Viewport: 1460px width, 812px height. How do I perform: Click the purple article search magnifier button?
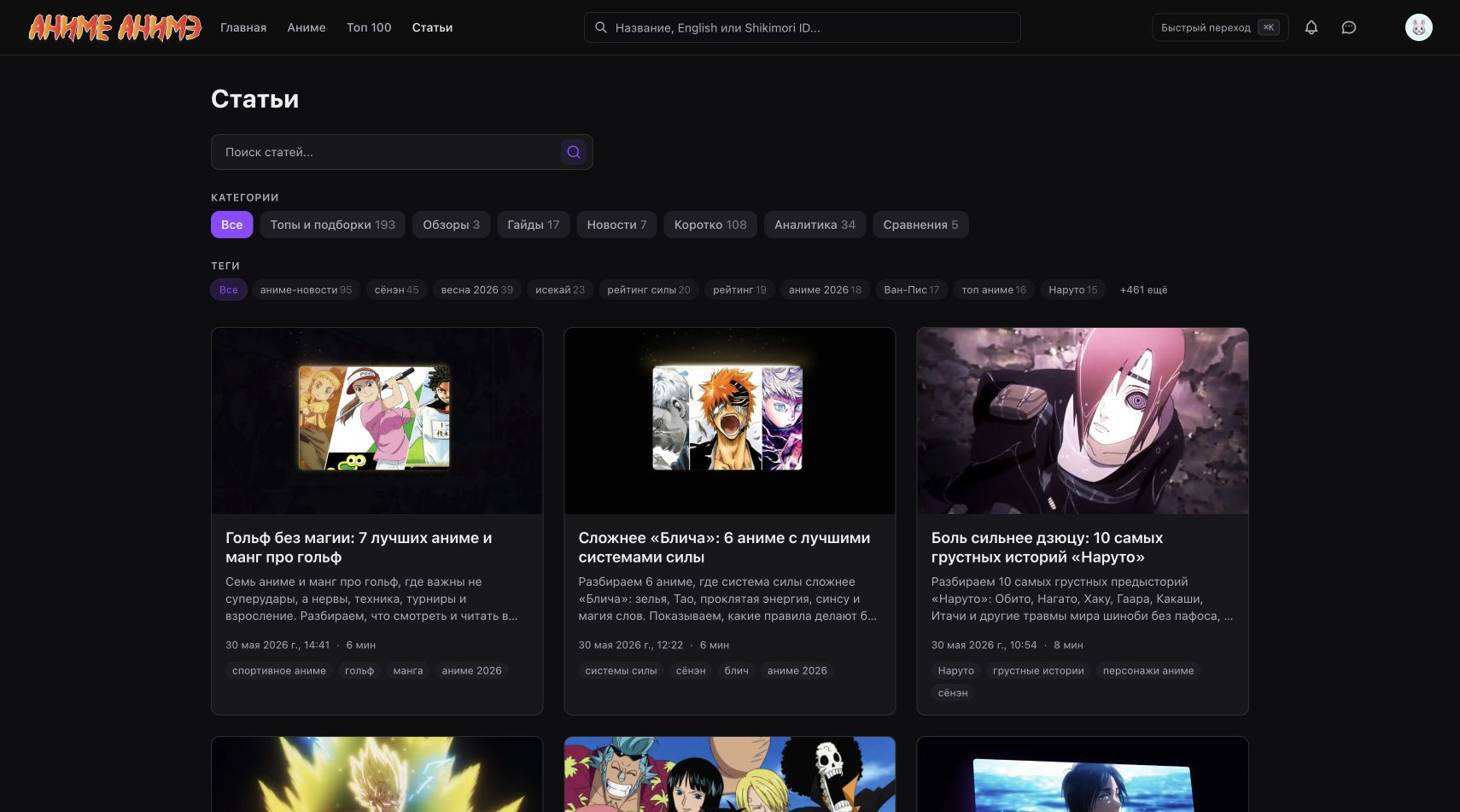point(574,152)
